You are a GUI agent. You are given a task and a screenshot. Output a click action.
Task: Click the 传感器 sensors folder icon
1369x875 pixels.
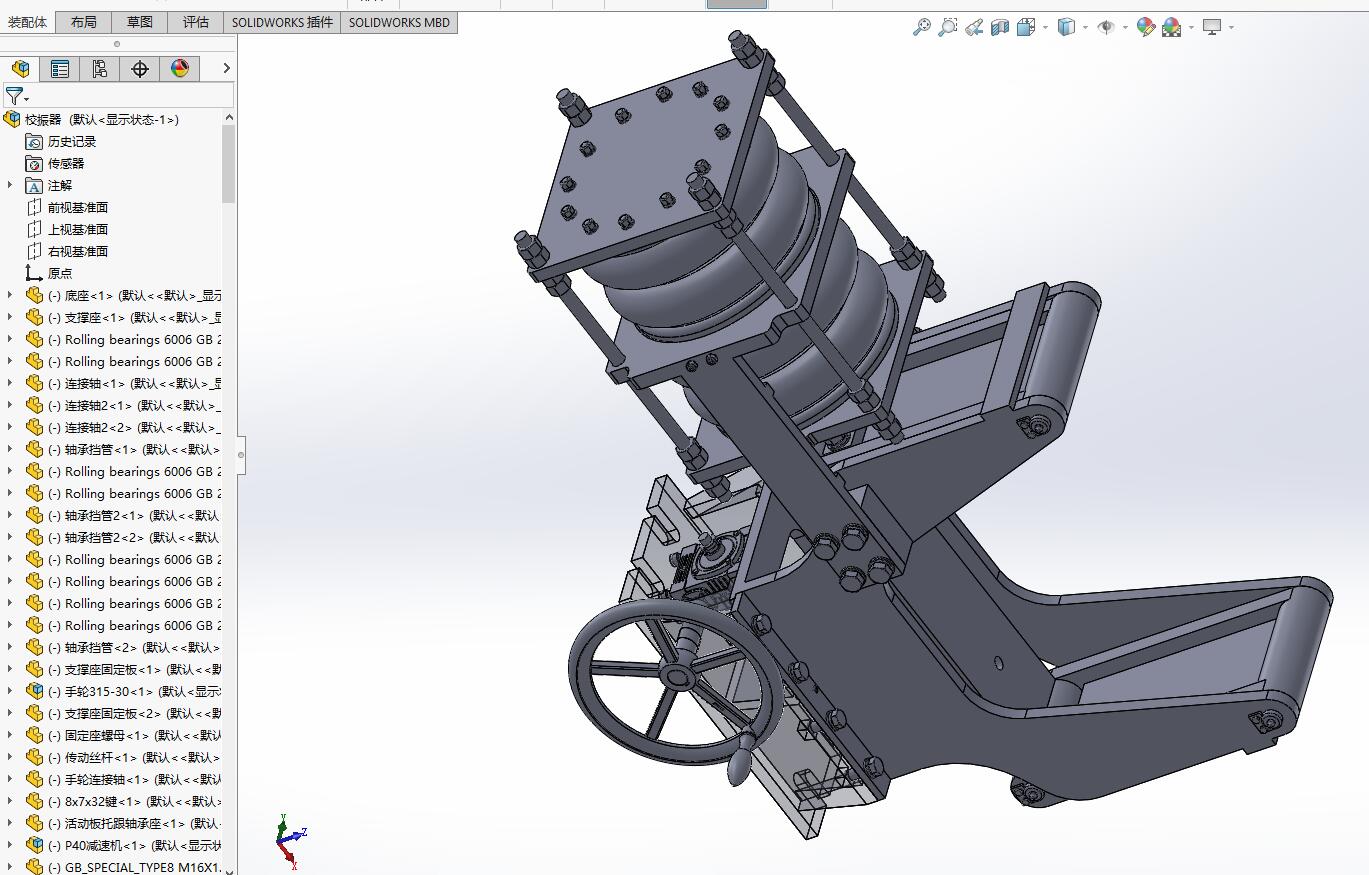[x=34, y=164]
